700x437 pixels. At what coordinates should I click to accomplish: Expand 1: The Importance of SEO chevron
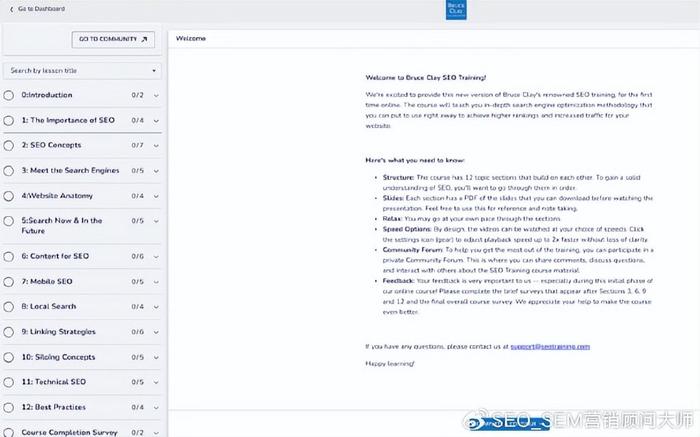point(156,121)
